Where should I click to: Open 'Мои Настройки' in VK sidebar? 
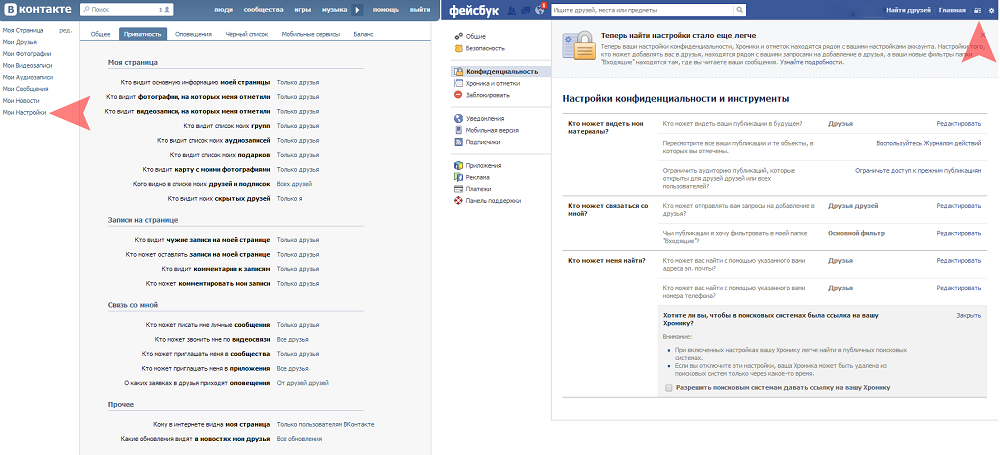25,114
